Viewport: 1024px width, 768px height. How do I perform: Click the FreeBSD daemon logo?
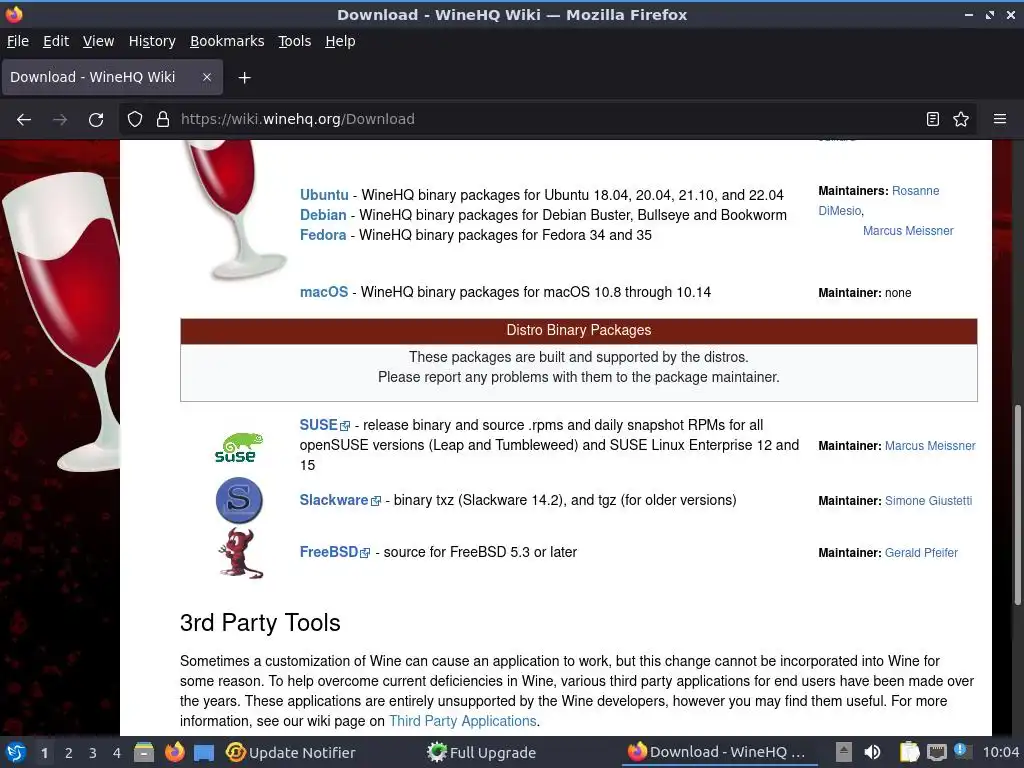(240, 554)
